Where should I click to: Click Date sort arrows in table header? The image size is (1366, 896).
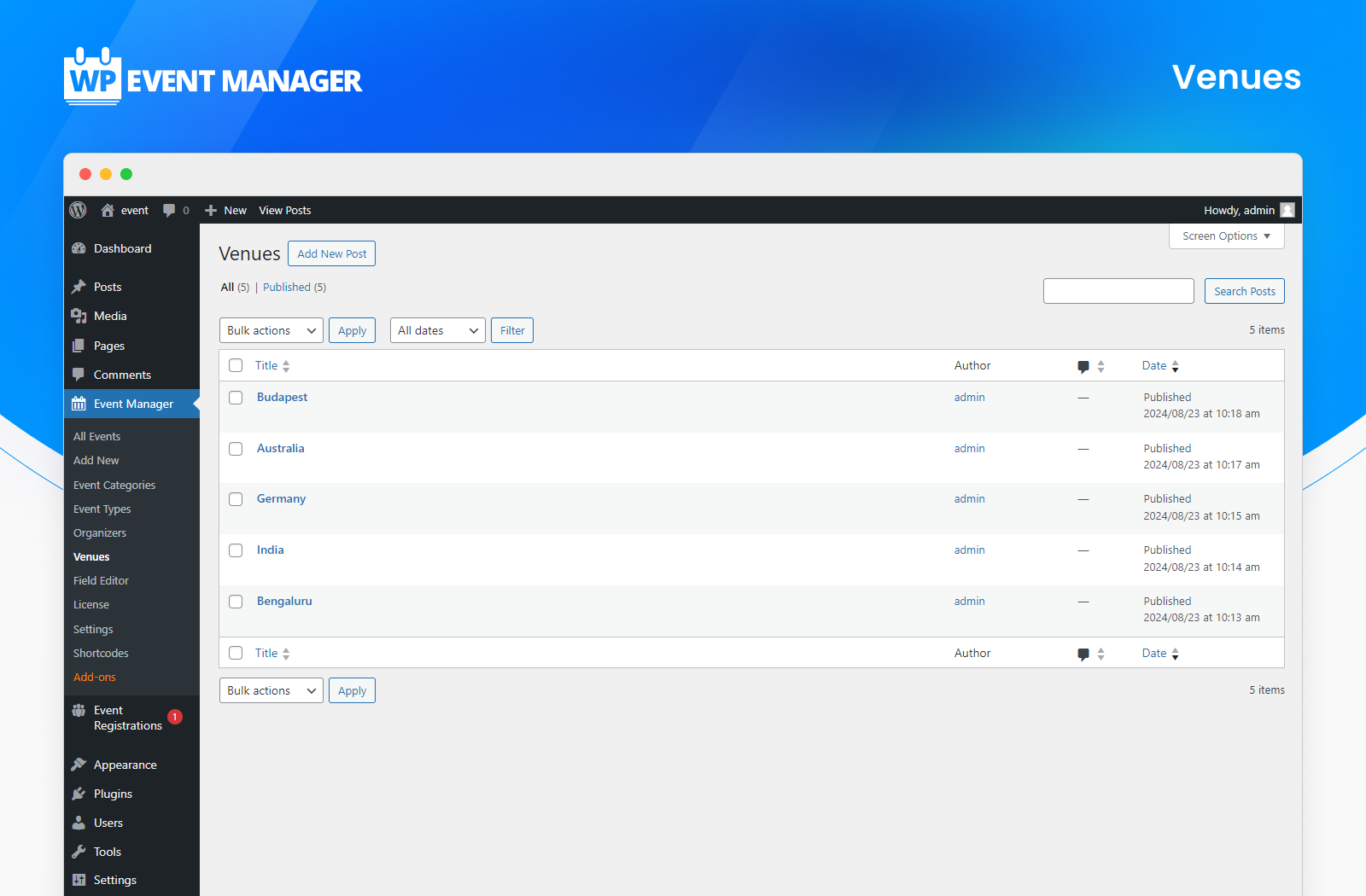1176,366
